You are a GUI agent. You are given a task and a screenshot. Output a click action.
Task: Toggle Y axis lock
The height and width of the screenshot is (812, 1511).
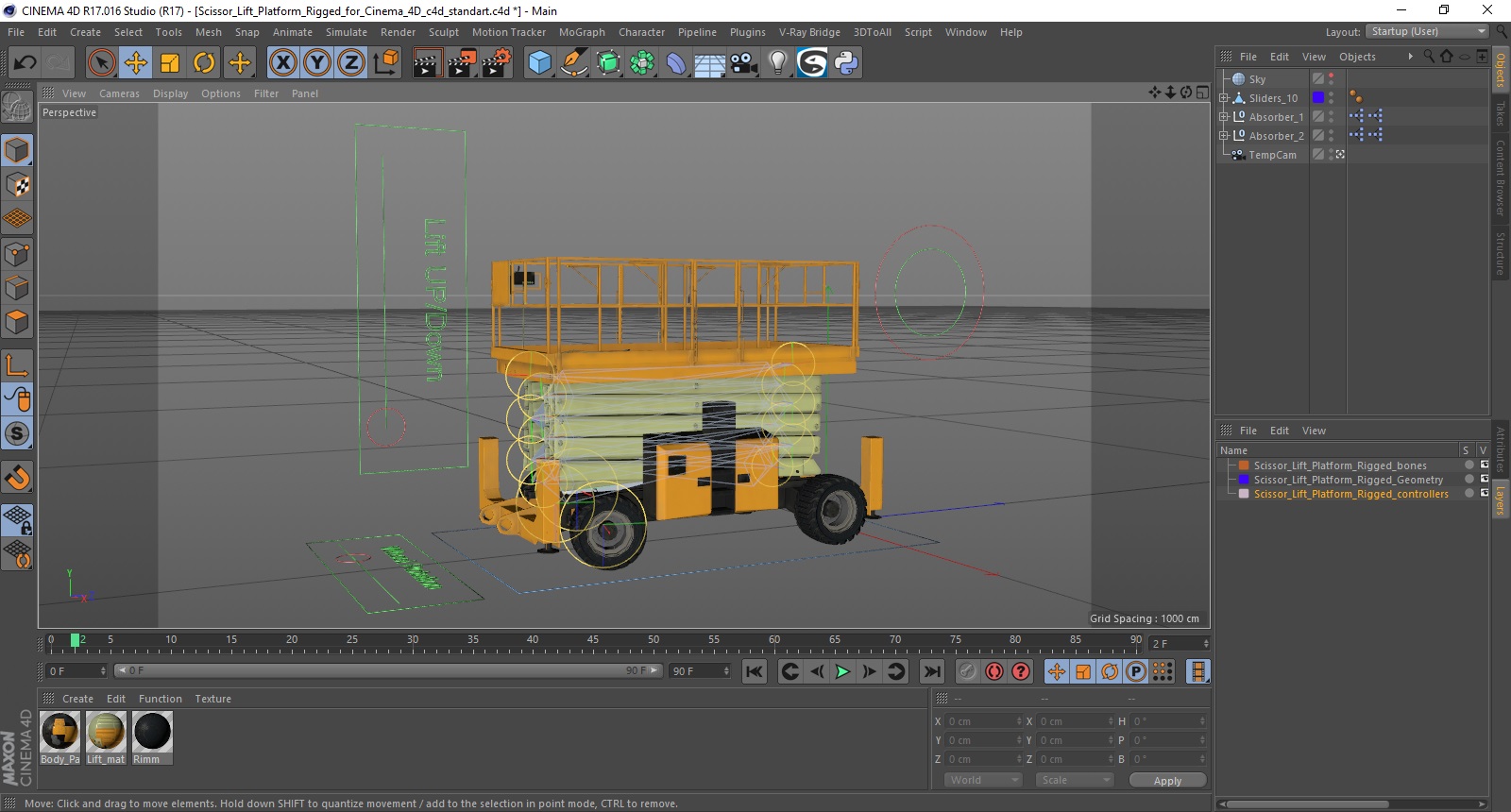click(317, 63)
